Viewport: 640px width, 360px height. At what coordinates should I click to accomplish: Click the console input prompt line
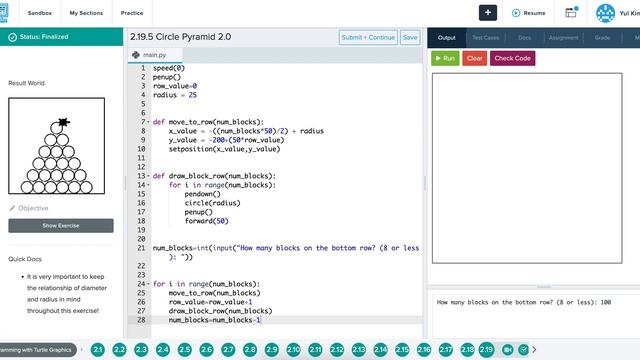tap(524, 302)
